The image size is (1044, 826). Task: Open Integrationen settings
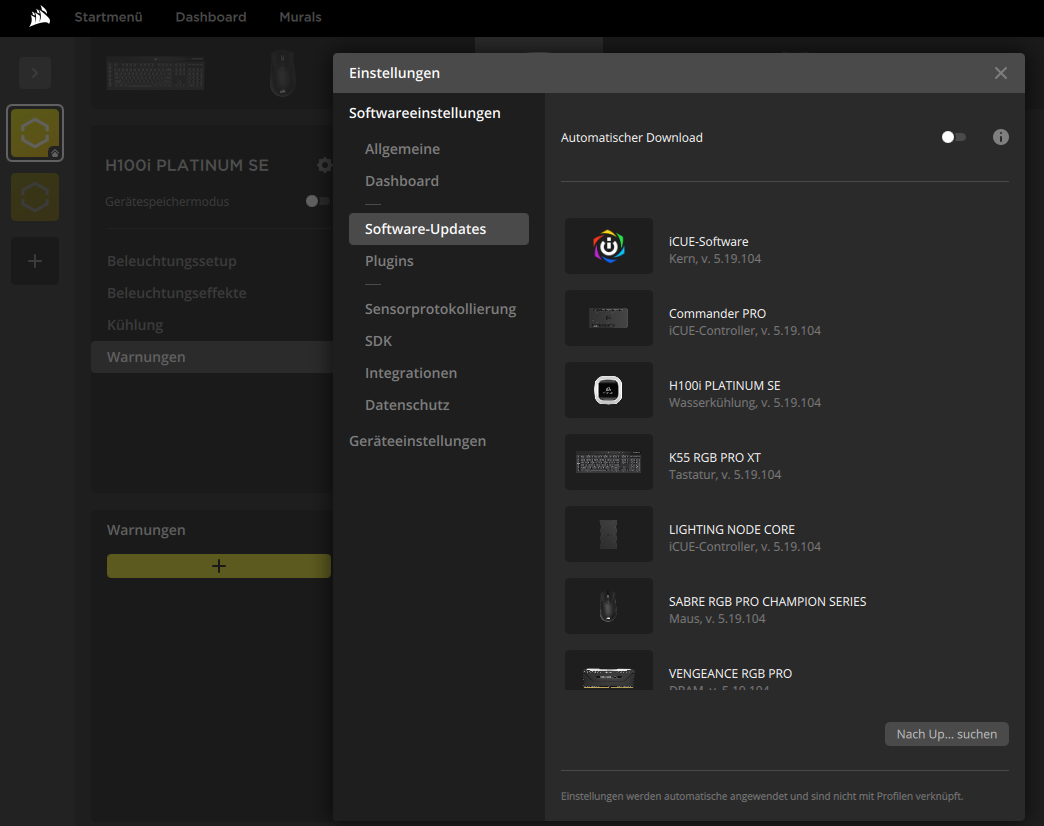[x=411, y=373]
